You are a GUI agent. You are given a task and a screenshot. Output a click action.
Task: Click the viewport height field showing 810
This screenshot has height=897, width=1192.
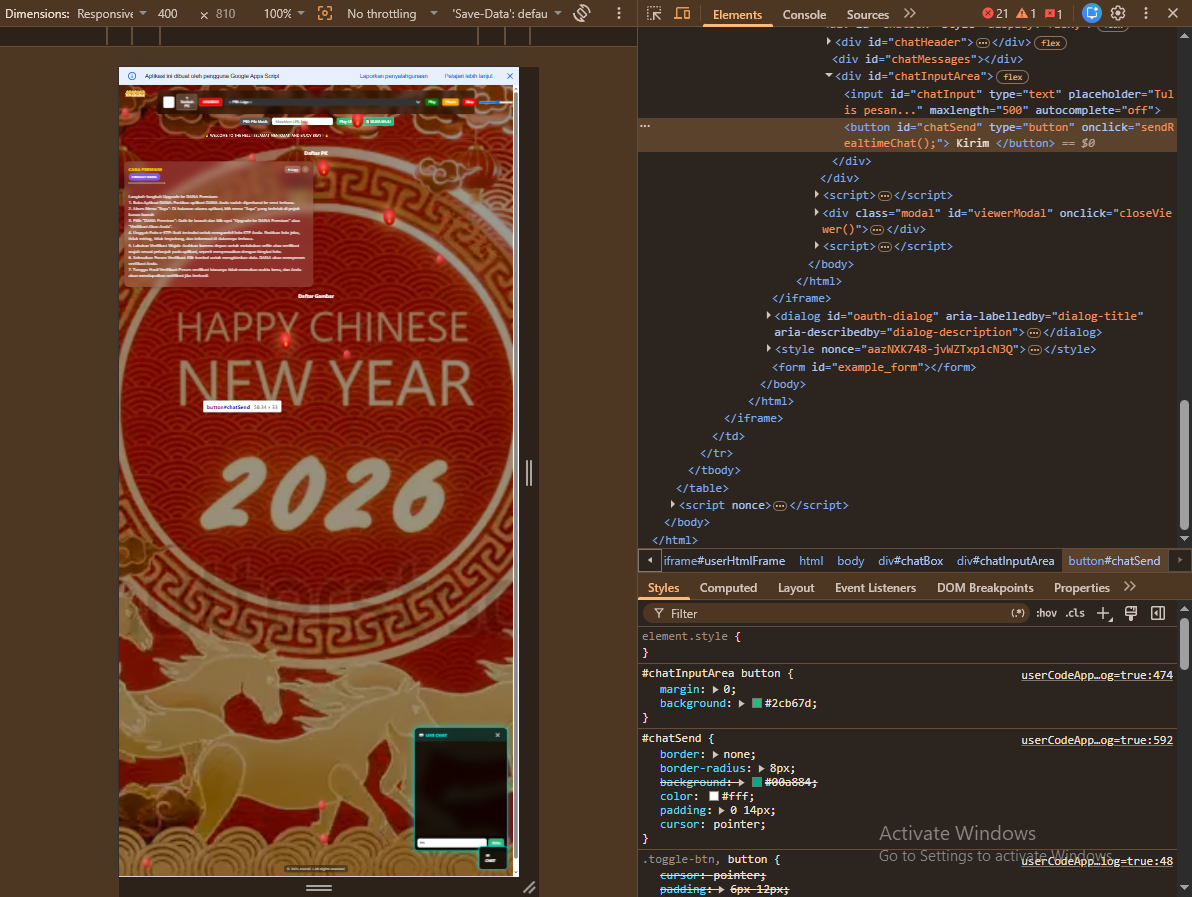(226, 14)
